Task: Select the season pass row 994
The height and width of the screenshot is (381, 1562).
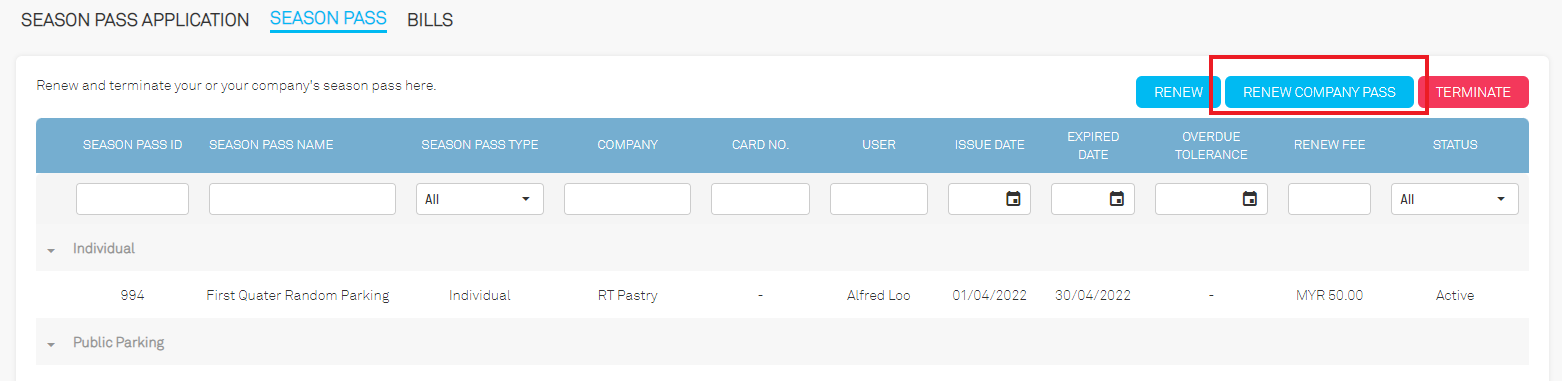Action: click(x=782, y=295)
